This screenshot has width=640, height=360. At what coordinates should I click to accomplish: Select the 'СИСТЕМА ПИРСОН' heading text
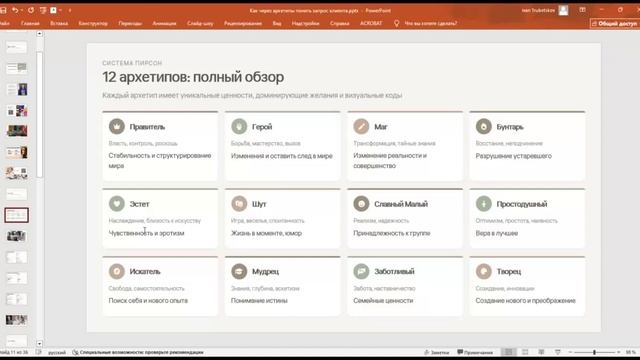click(132, 63)
